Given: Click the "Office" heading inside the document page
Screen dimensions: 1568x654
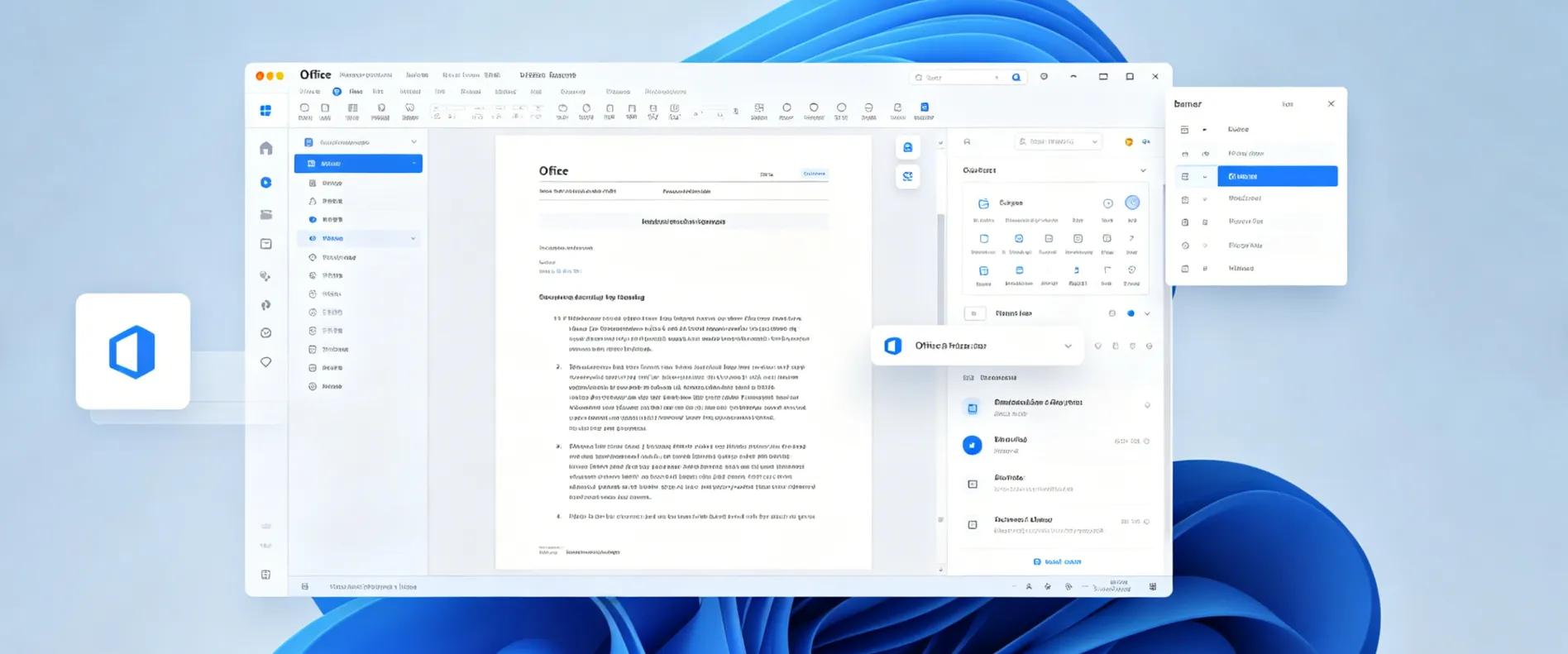Looking at the screenshot, I should click(x=553, y=171).
